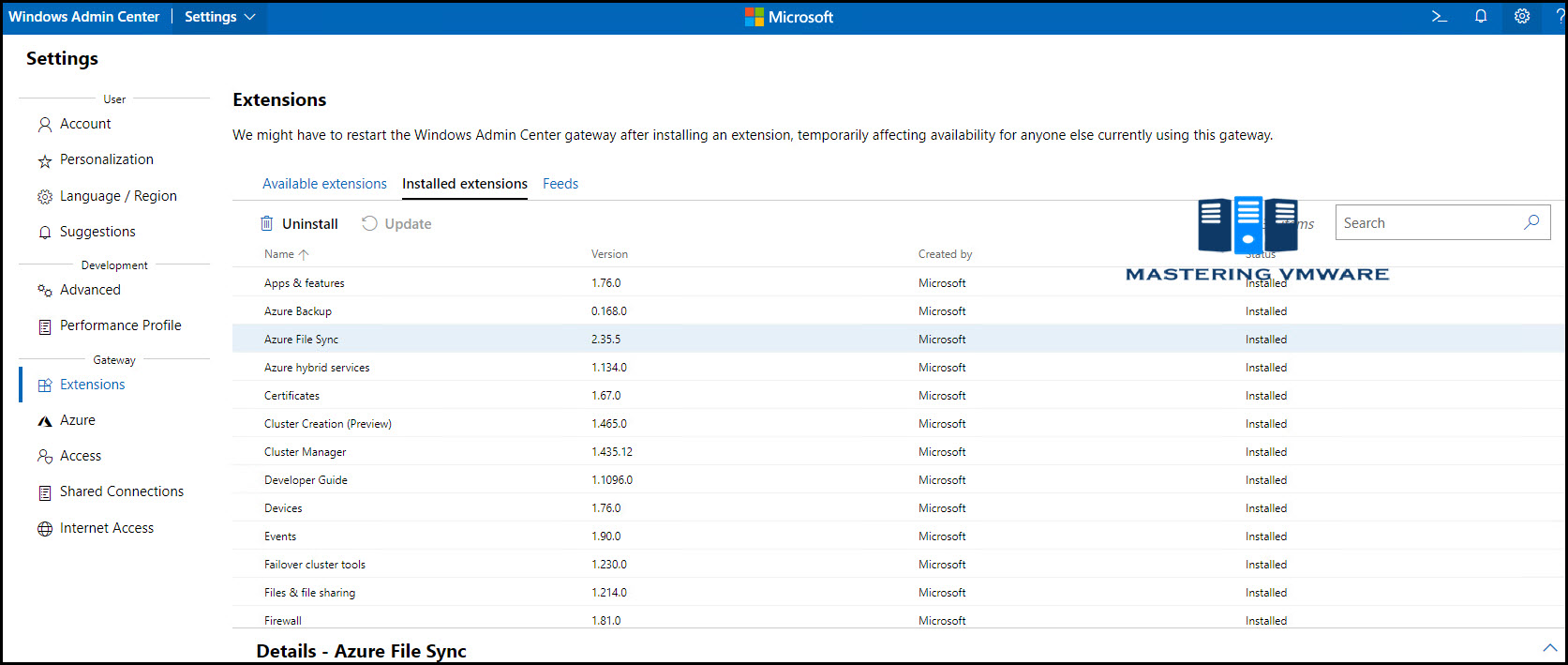Click version 1.435.12 cell
This screenshot has width=1568, height=665.
click(x=612, y=452)
